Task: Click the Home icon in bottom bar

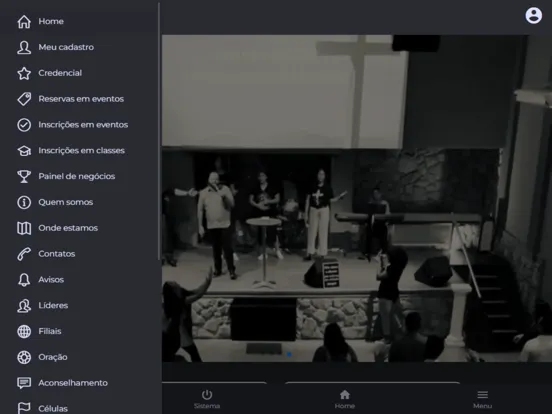Action: (345, 395)
